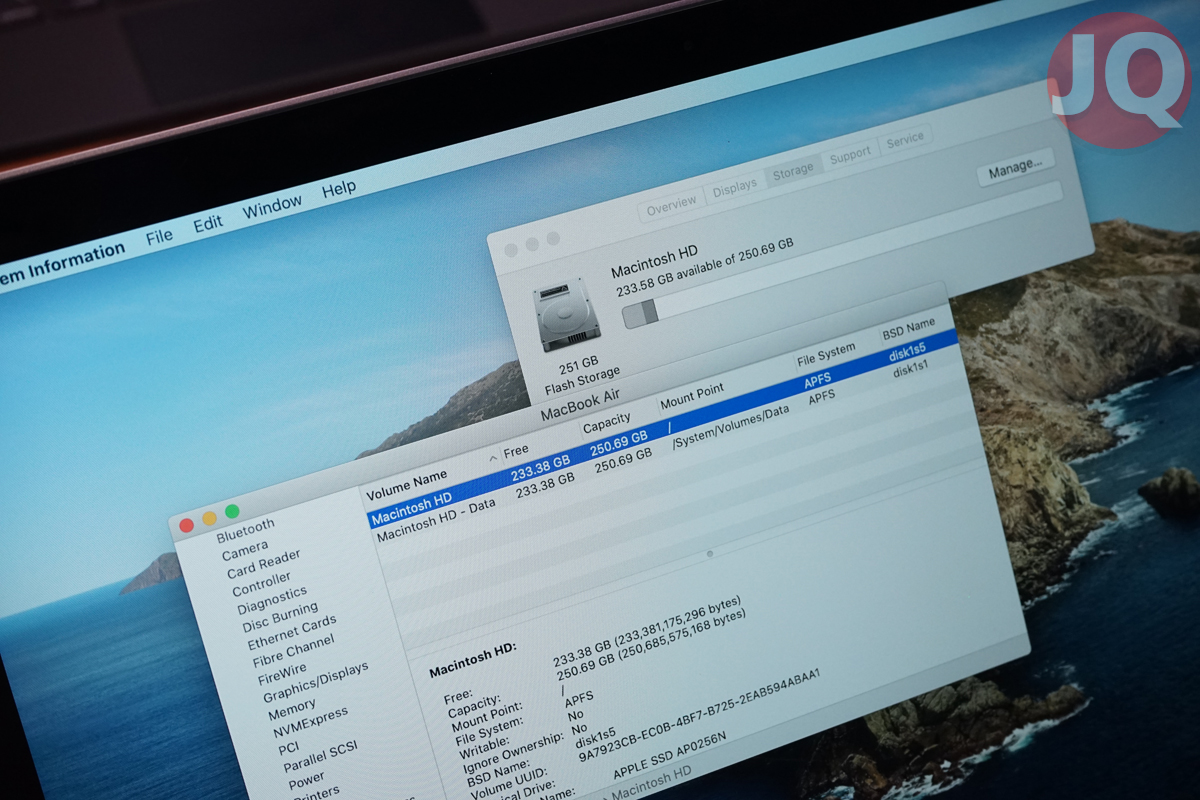This screenshot has height=800, width=1200.
Task: Select the Storage tab
Action: pos(793,172)
